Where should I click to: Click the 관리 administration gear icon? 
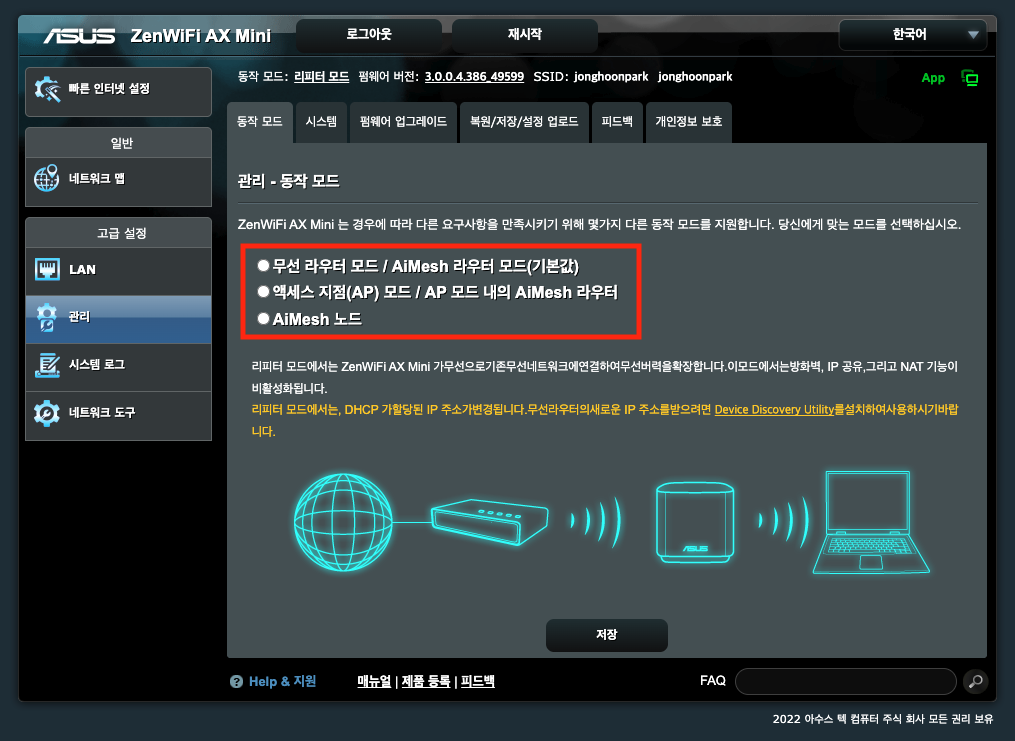pyautogui.click(x=47, y=317)
